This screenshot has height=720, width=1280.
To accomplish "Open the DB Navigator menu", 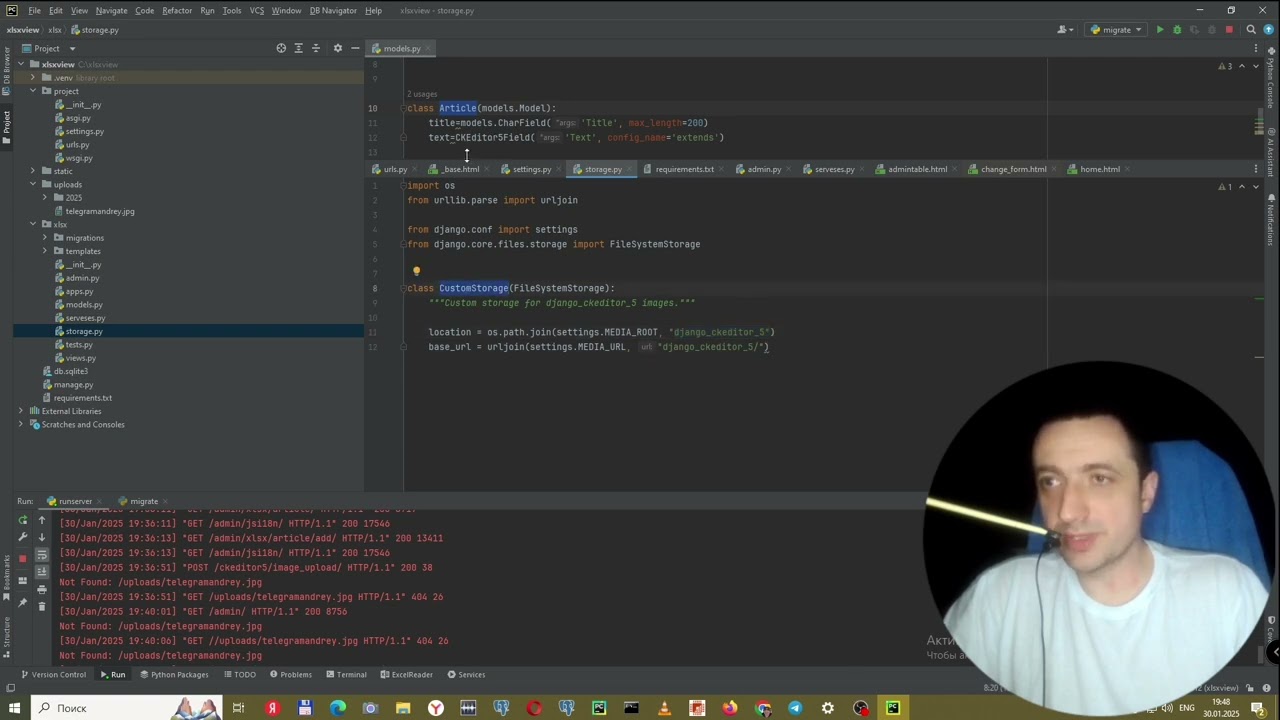I will coord(332,11).
